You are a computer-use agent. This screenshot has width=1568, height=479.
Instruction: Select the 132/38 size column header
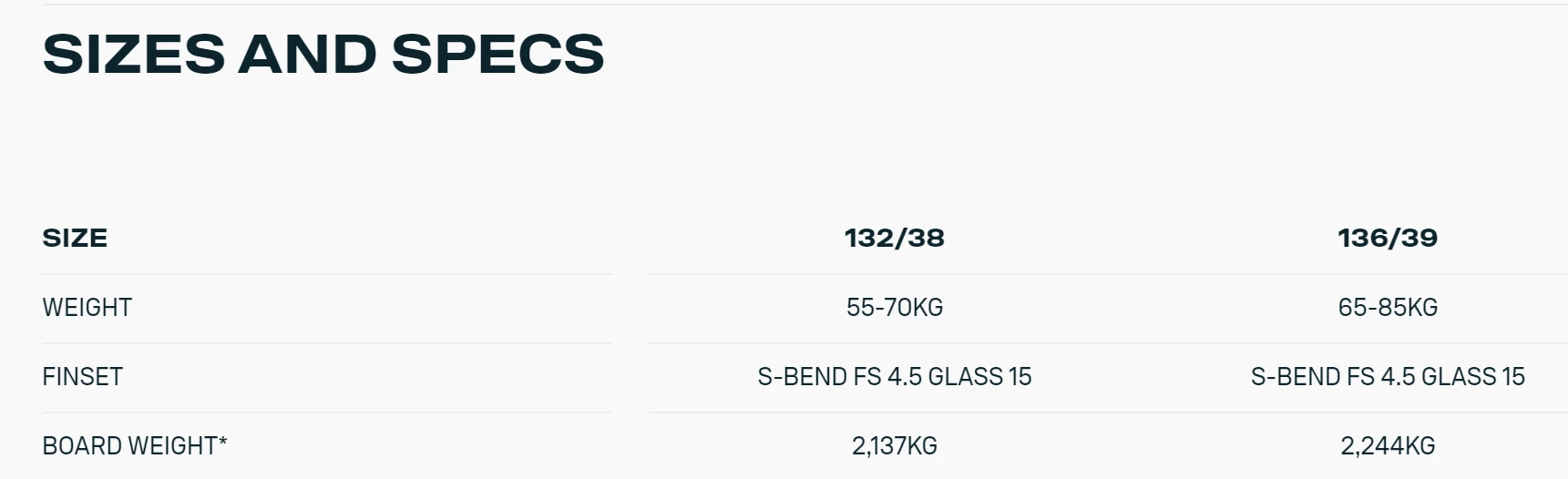[894, 238]
